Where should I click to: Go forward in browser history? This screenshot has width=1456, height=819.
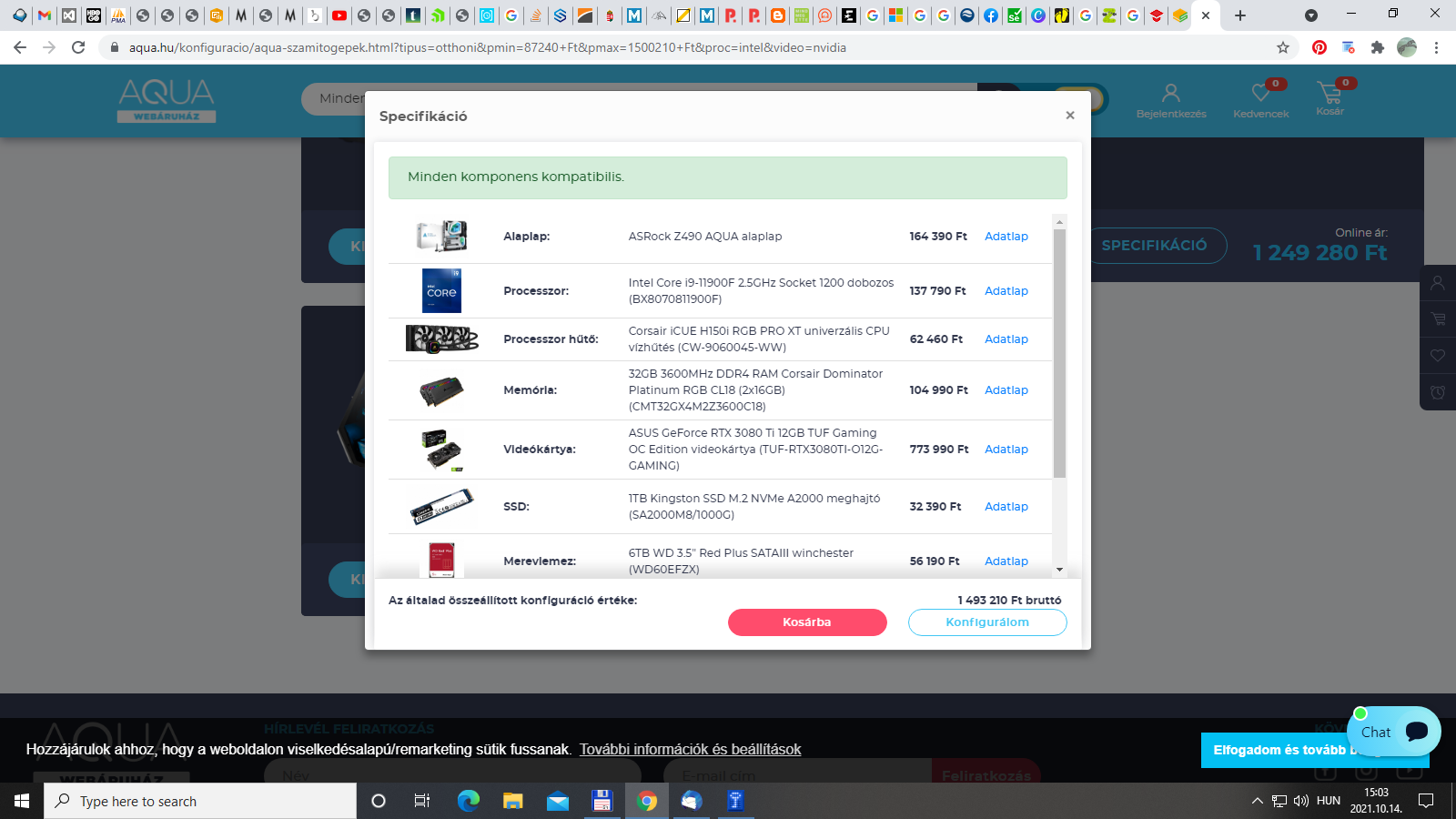coord(49,47)
